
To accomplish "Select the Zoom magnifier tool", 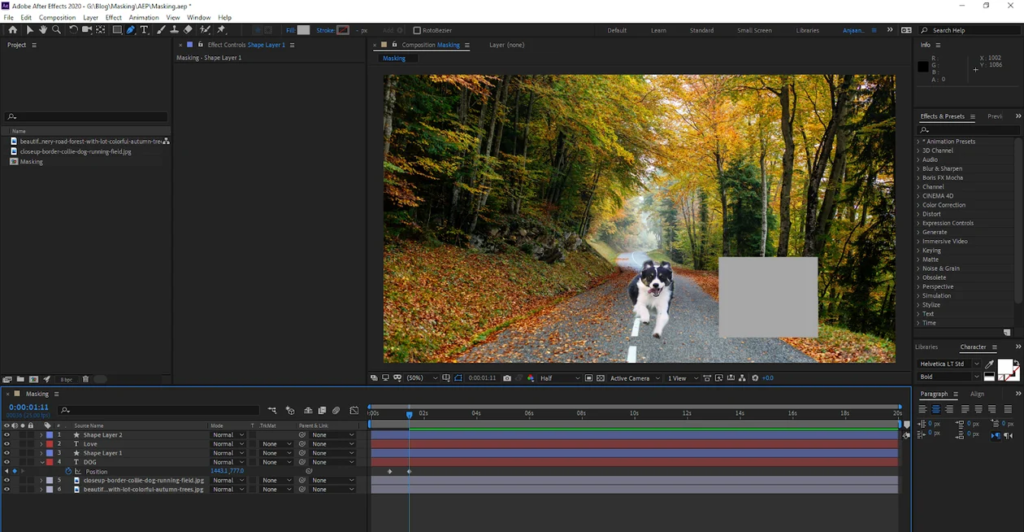I will pyautogui.click(x=56, y=30).
